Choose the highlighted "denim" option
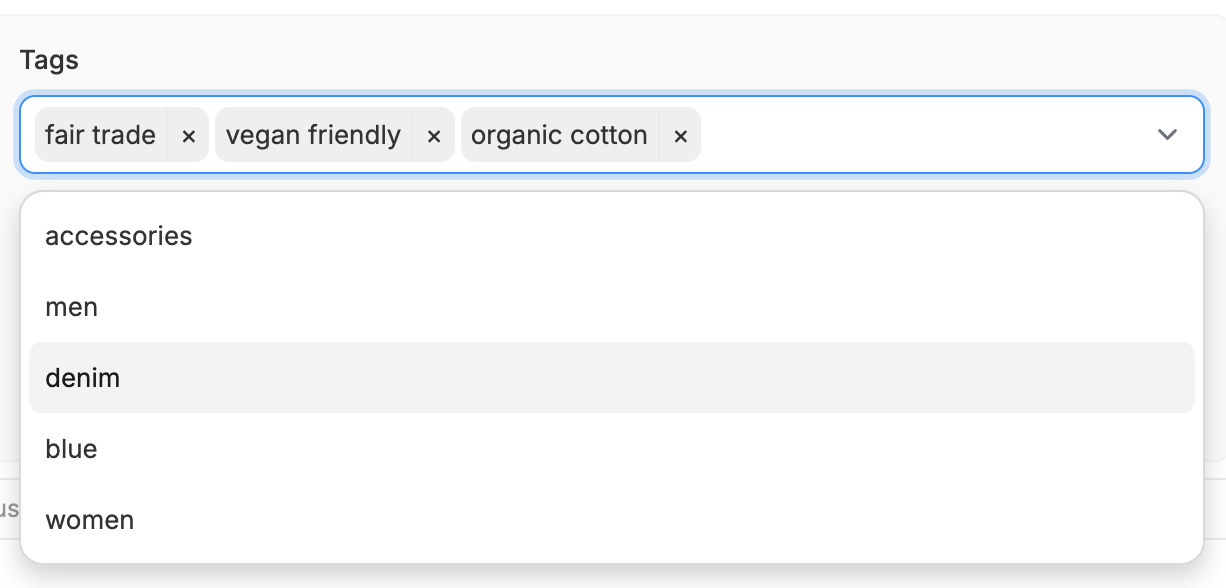 click(612, 378)
